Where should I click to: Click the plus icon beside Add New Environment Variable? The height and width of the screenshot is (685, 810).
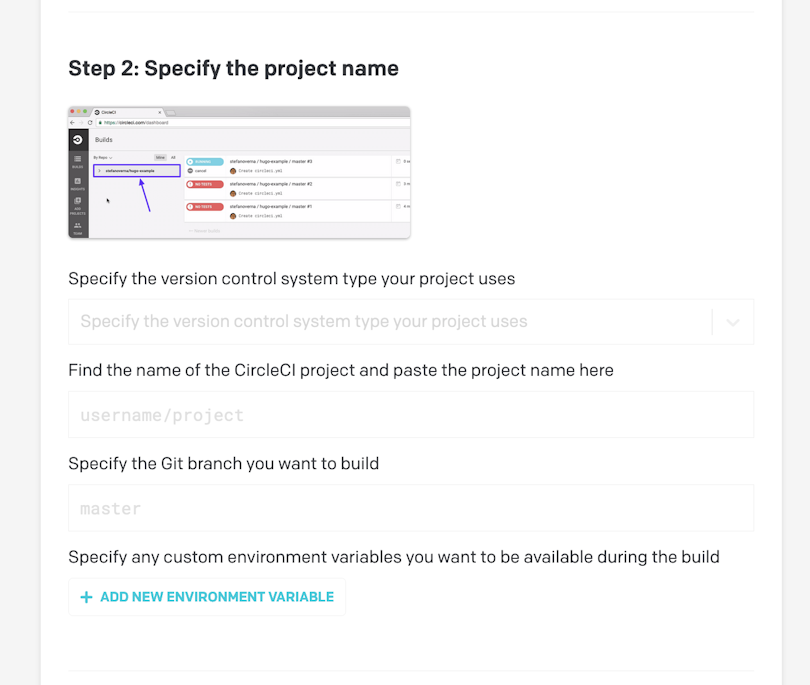[x=86, y=597]
